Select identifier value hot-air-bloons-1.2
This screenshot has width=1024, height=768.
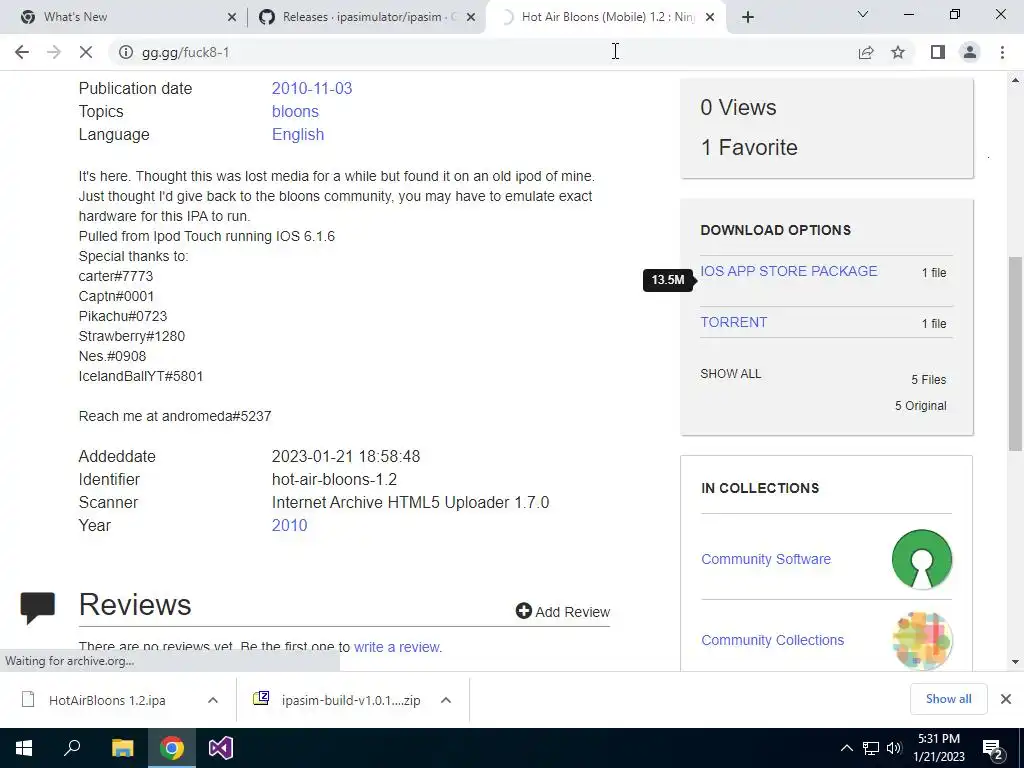(x=334, y=479)
